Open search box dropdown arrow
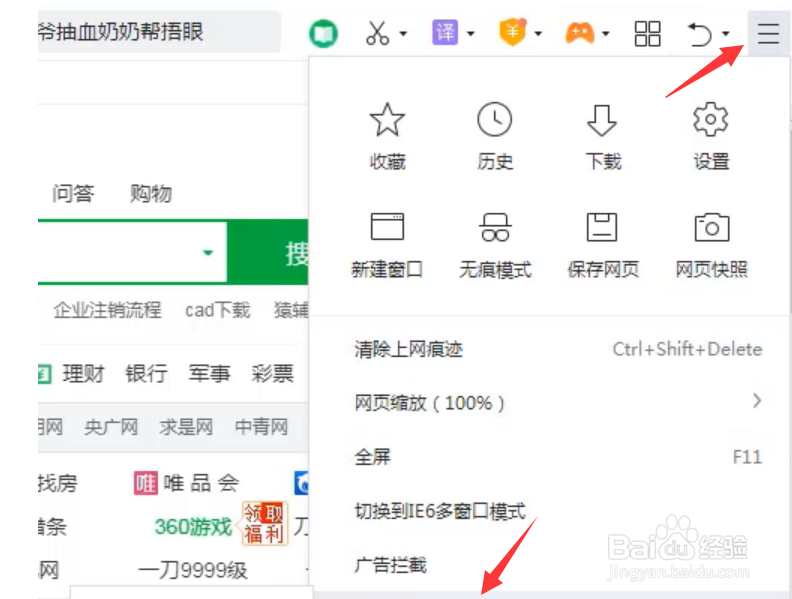Screen dimensions: 792x599 208,252
